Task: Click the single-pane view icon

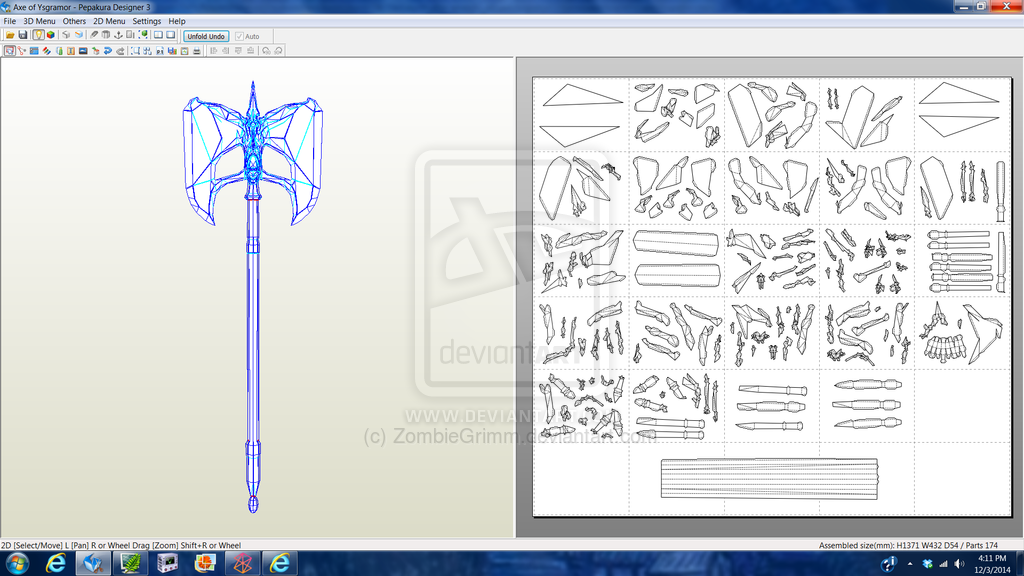Action: pos(171,35)
